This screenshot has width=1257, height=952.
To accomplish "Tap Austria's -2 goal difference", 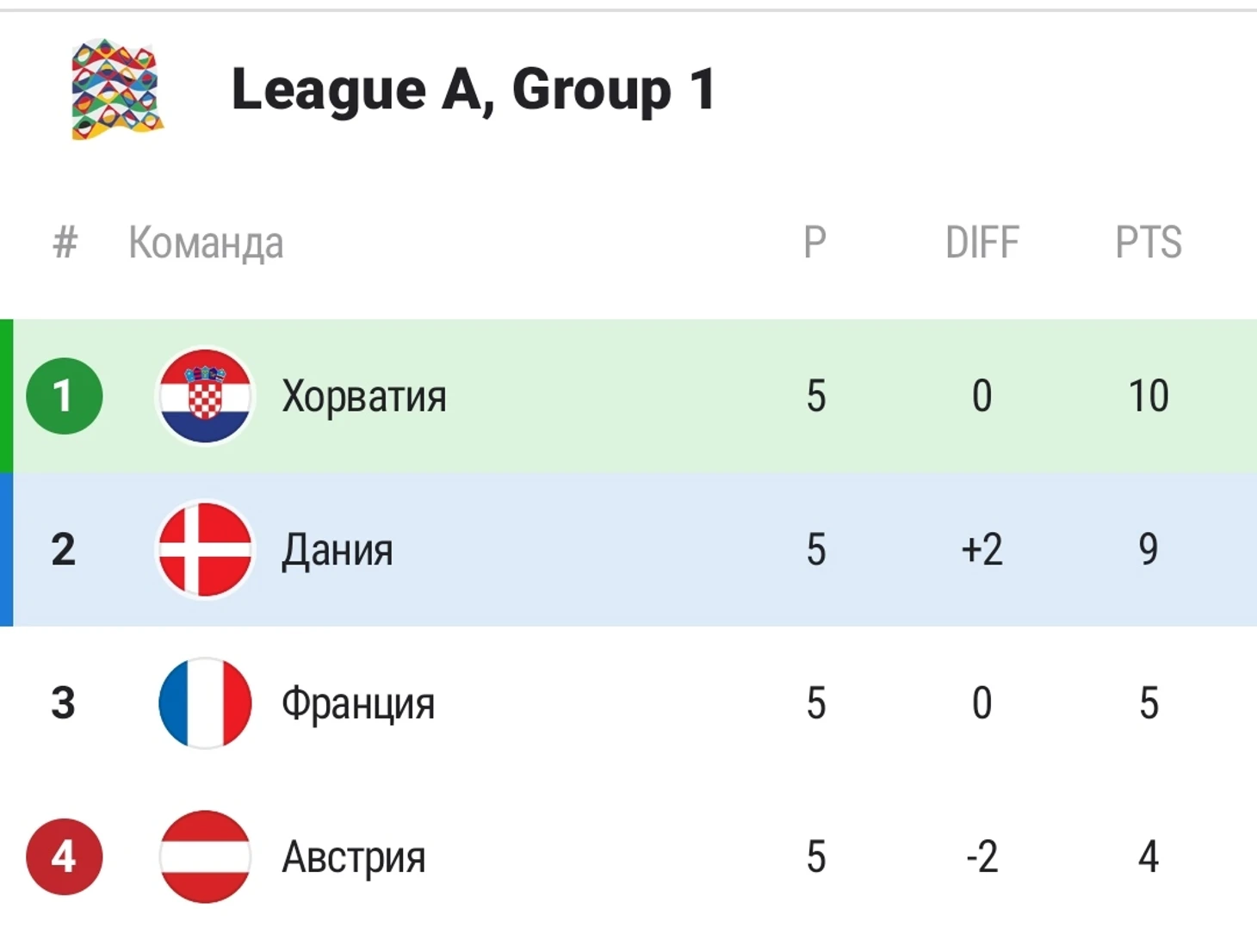I will [982, 856].
